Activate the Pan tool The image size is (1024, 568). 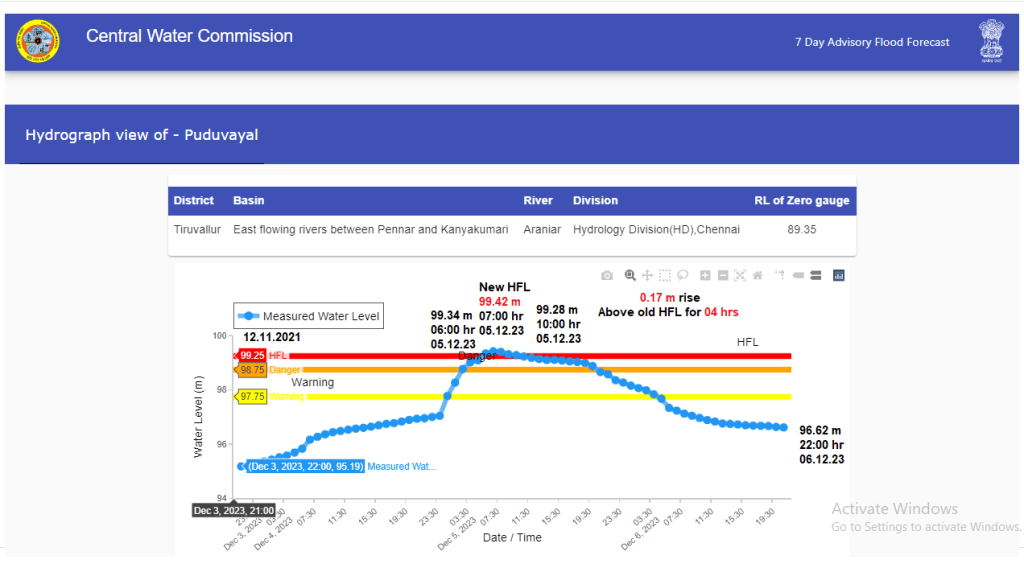coord(647,275)
